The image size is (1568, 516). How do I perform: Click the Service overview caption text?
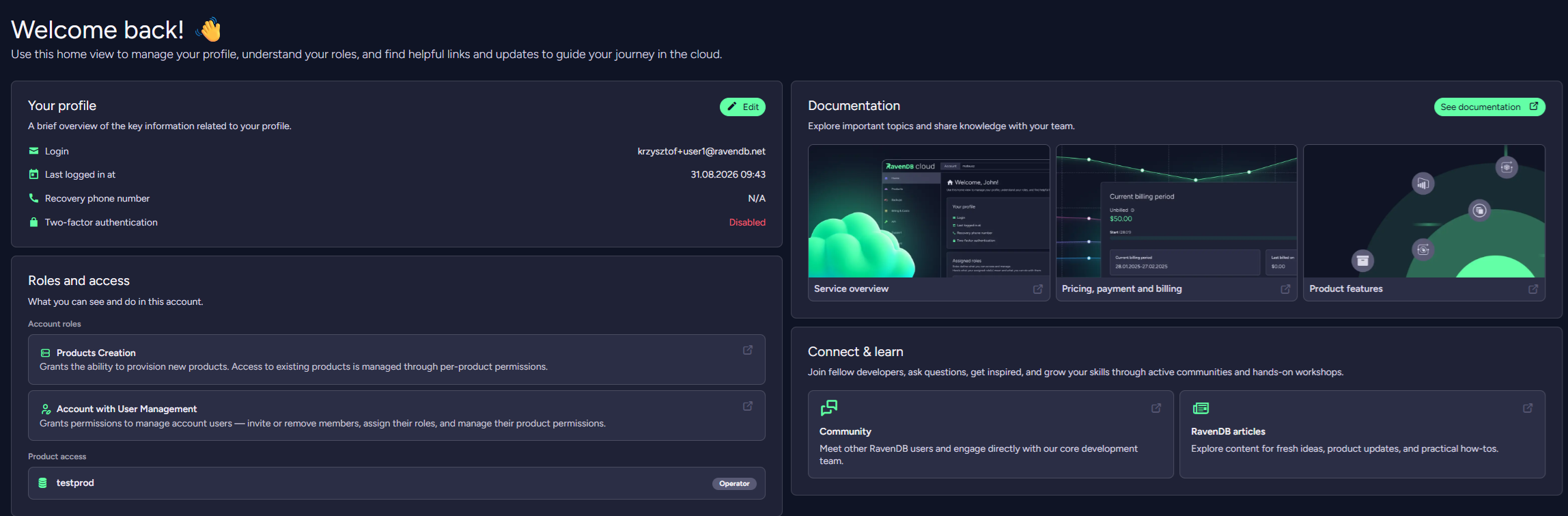(851, 288)
